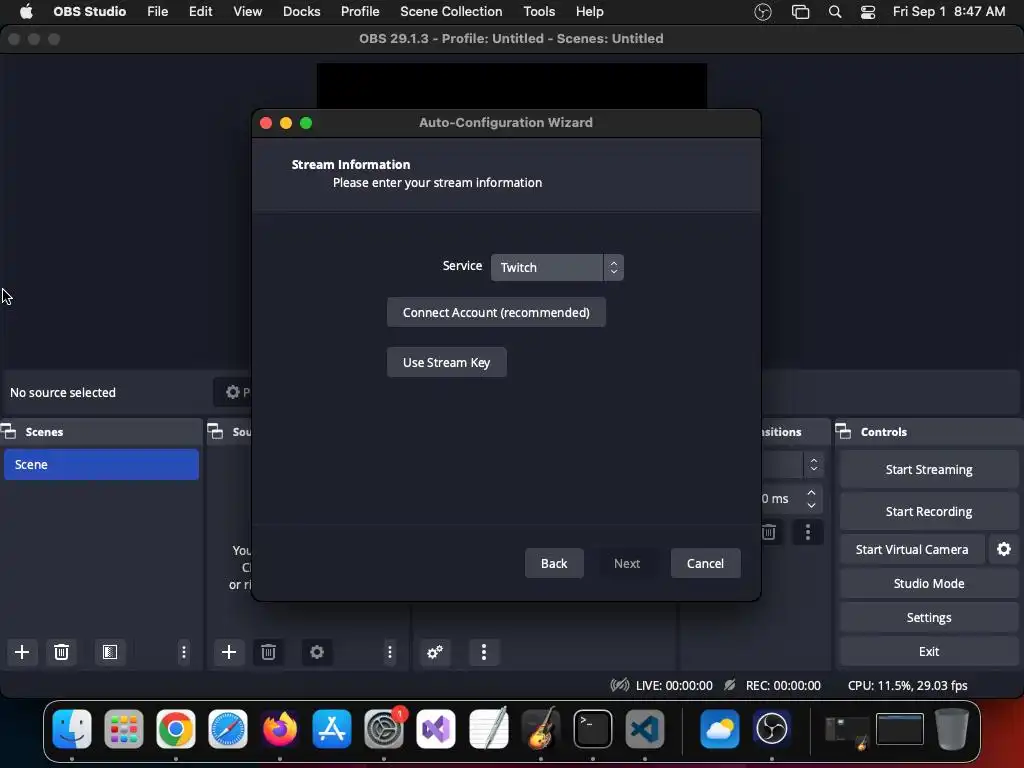Launch Safari from the dock
Viewport: 1024px width, 768px height.
coord(228,729)
